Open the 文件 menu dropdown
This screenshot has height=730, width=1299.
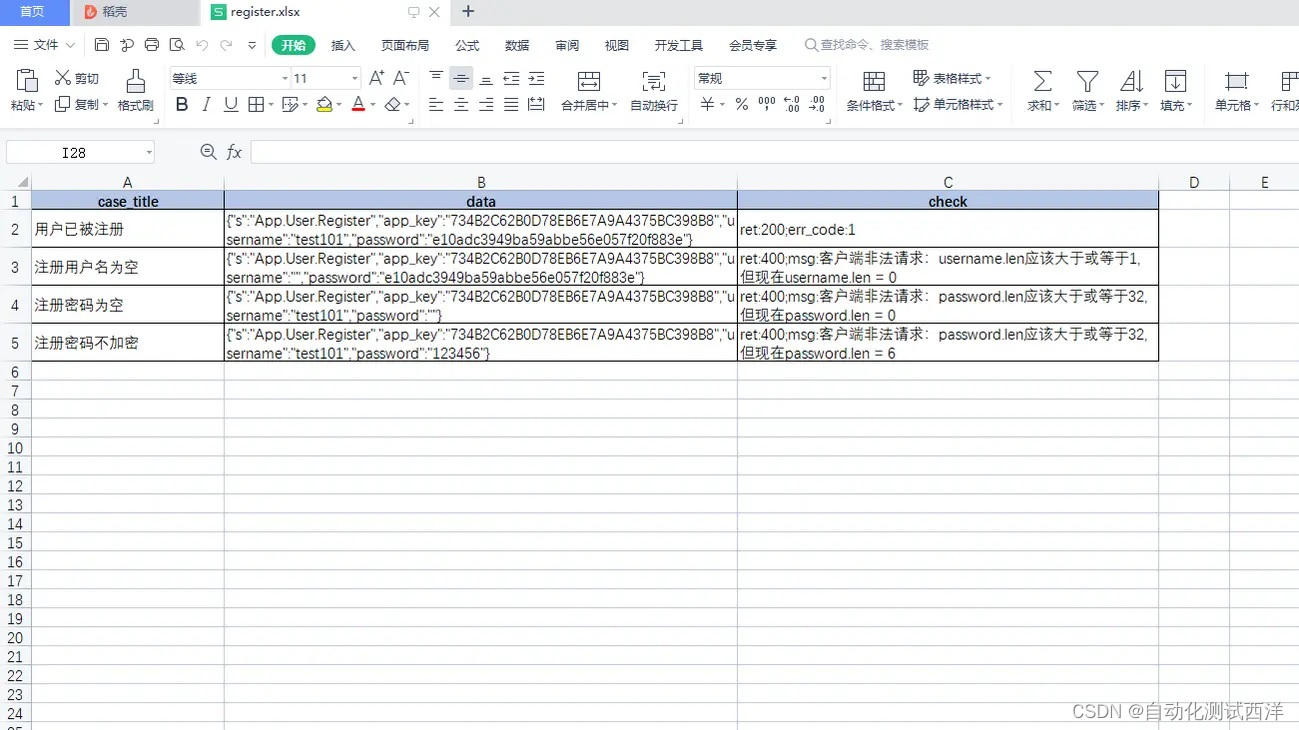(x=44, y=45)
